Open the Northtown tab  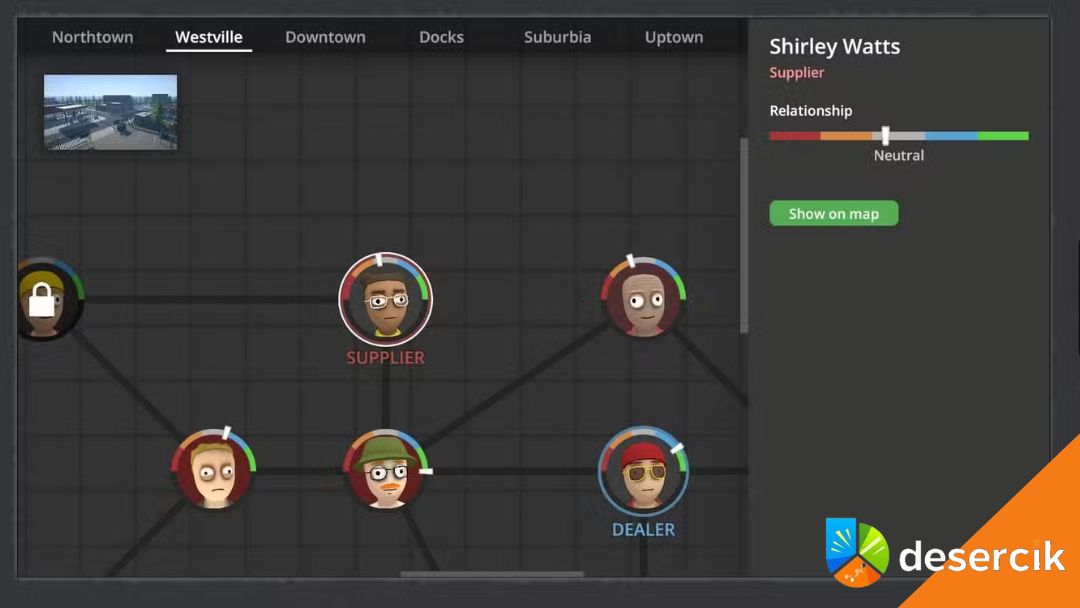click(92, 37)
